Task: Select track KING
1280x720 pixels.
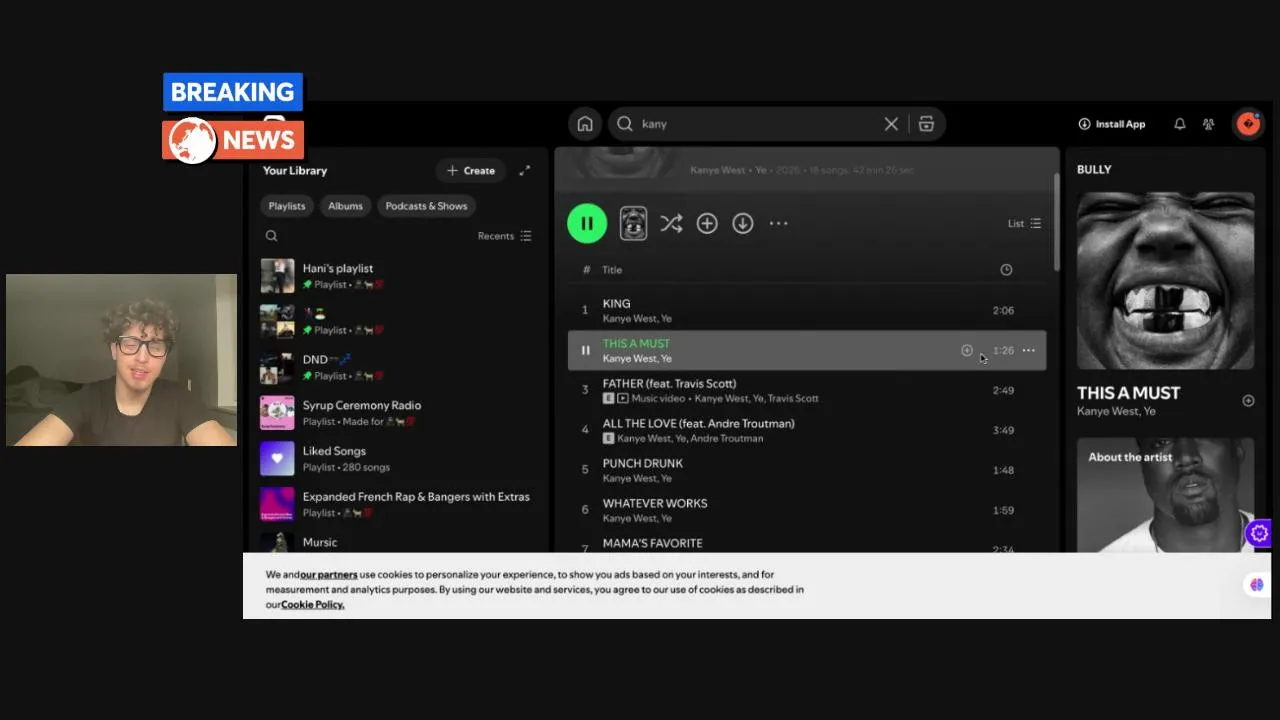Action: (x=807, y=310)
